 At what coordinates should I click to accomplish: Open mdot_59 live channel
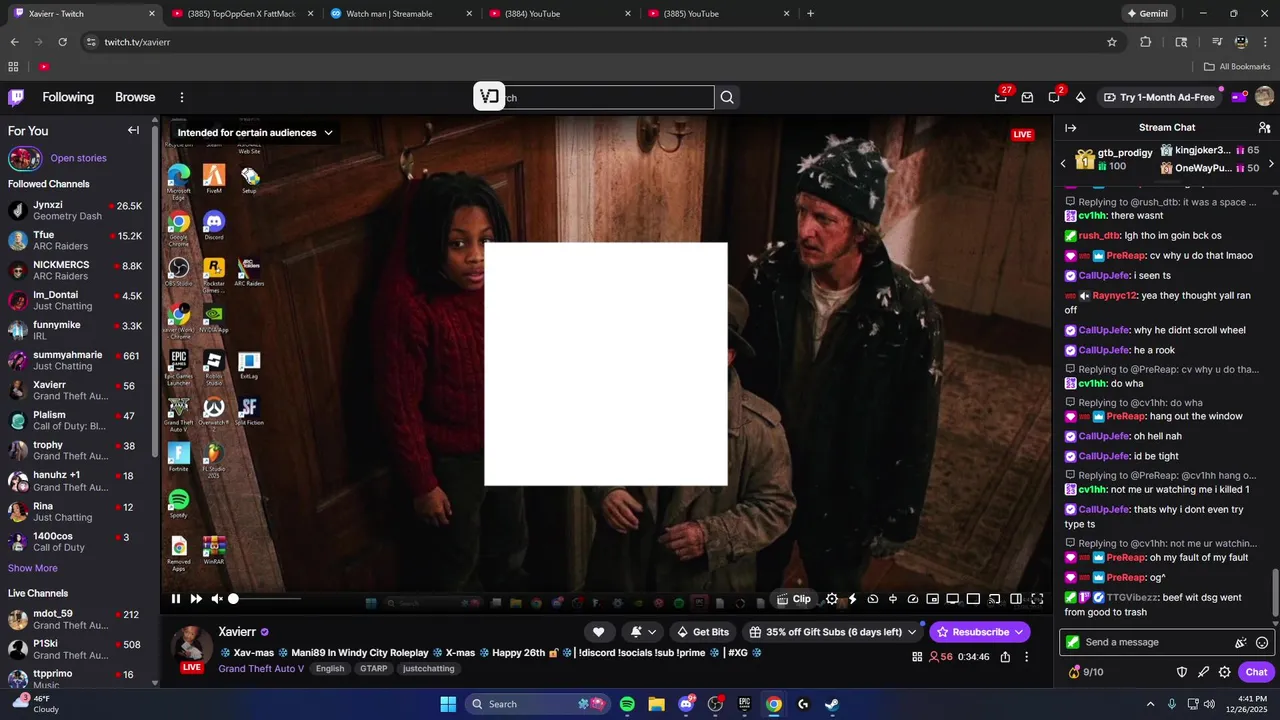point(75,619)
